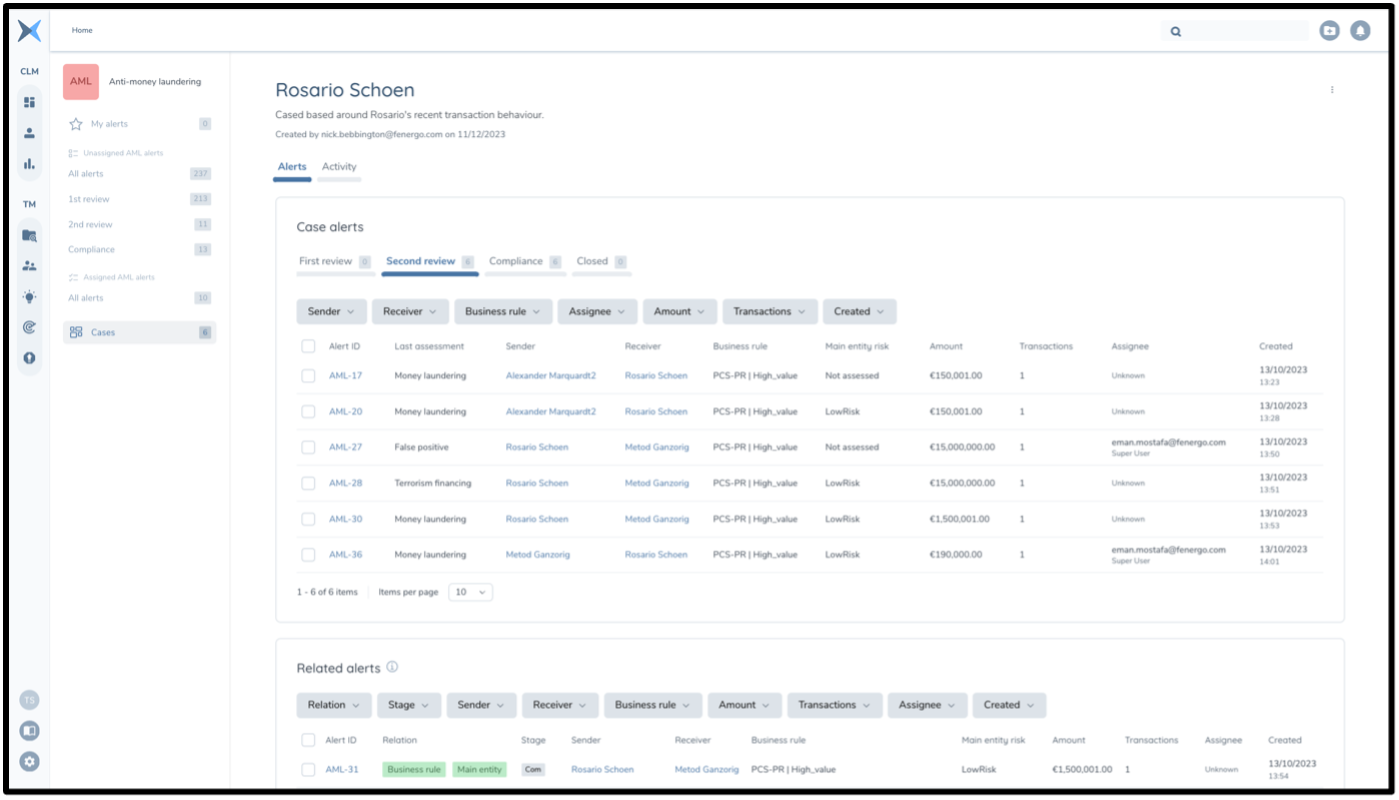The height and width of the screenshot is (800, 1399).
Task: Click the search field in the top bar
Action: (1245, 31)
